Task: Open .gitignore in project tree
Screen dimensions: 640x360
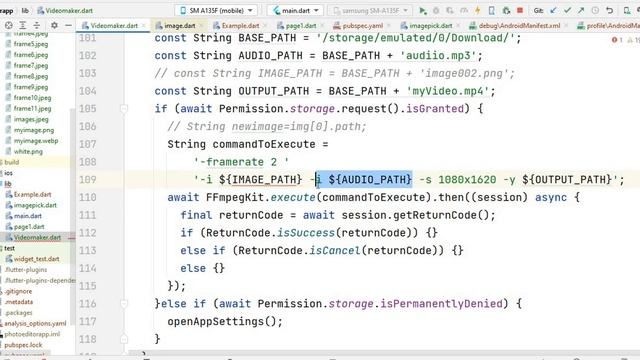Action: [18, 291]
